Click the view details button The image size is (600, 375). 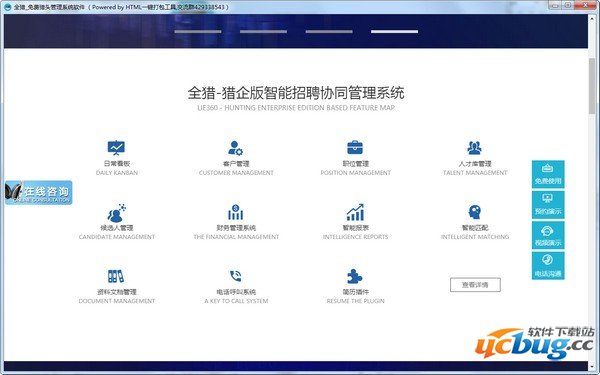click(x=475, y=285)
